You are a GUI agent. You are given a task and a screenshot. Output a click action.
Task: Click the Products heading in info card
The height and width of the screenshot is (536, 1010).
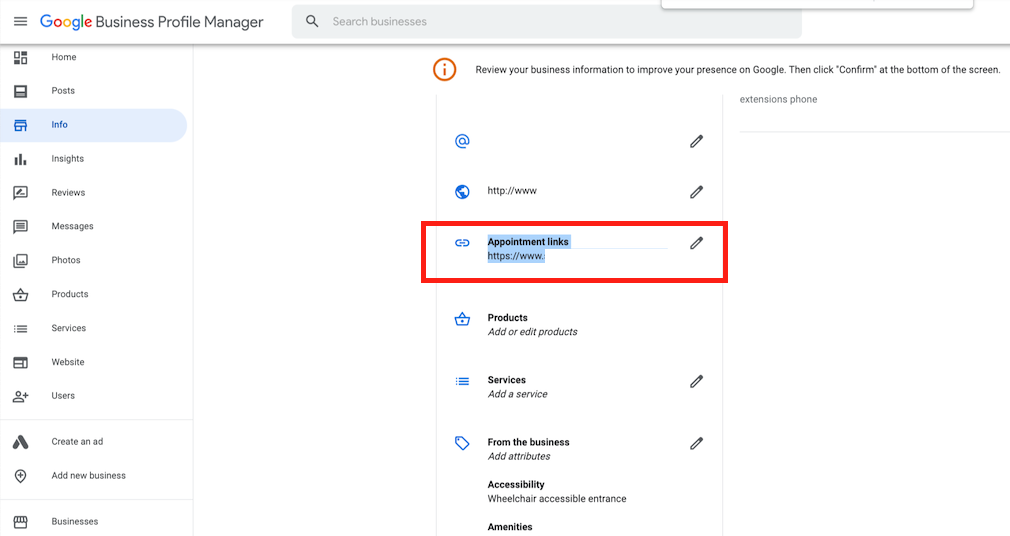tap(508, 318)
